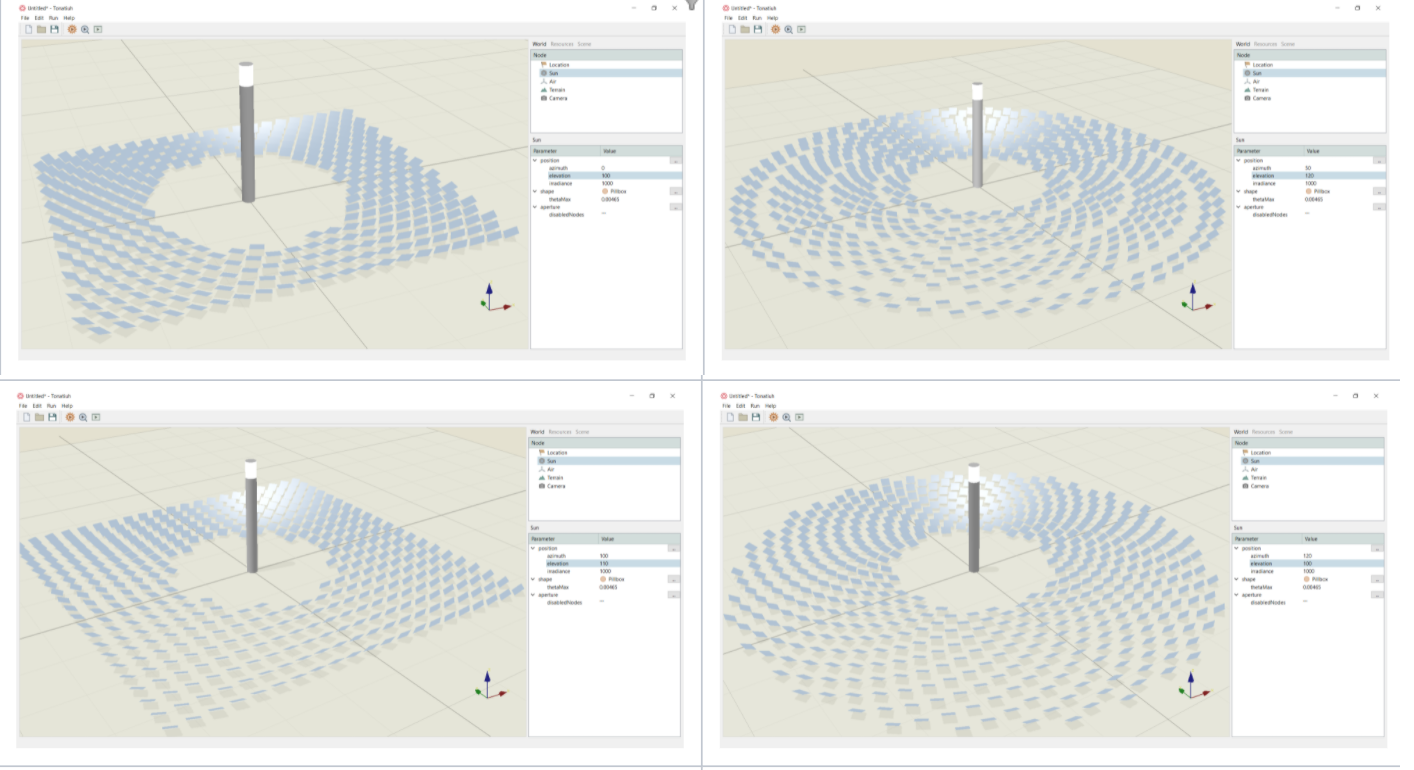Click Open folder icon in upper-right Tonatiuh window
This screenshot has width=1414, height=770.
click(744, 29)
